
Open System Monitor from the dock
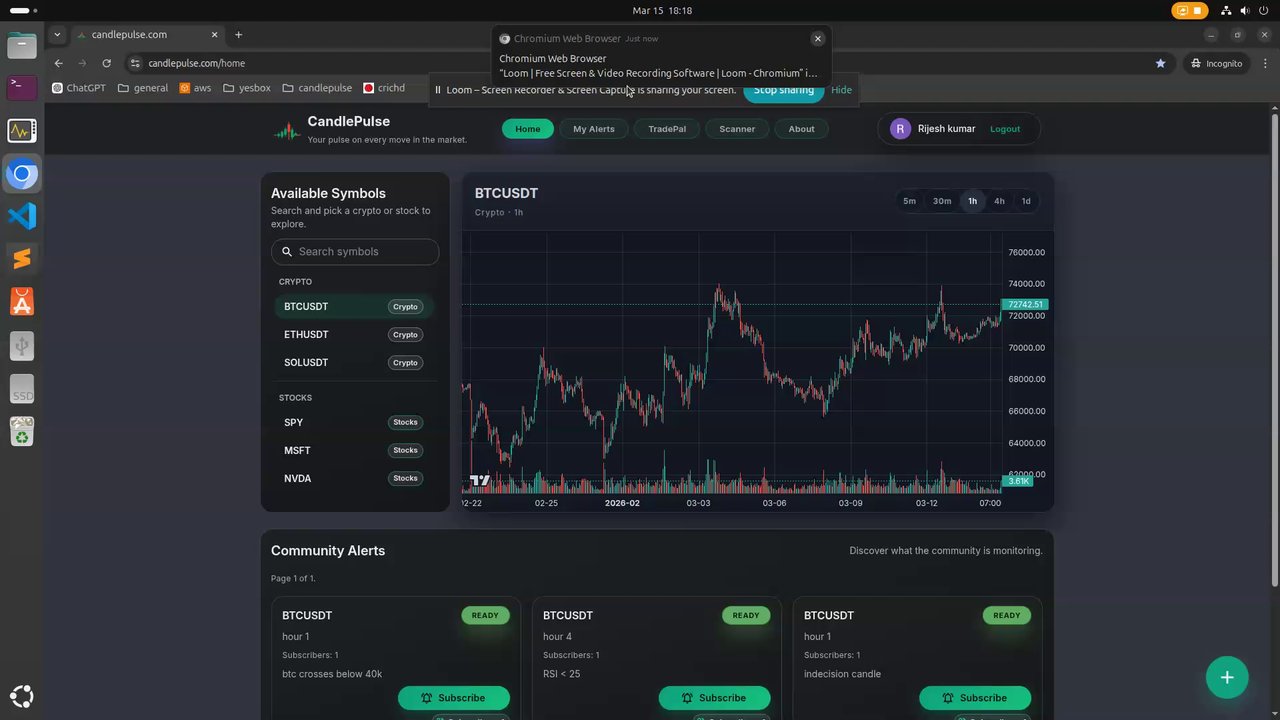click(x=22, y=130)
